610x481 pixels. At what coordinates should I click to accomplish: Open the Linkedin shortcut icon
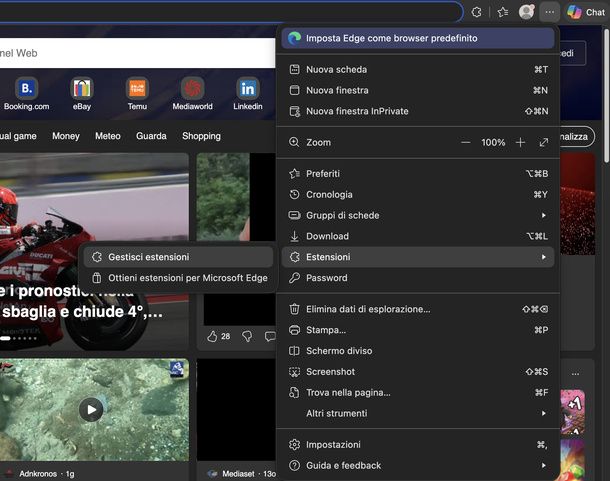tap(248, 89)
